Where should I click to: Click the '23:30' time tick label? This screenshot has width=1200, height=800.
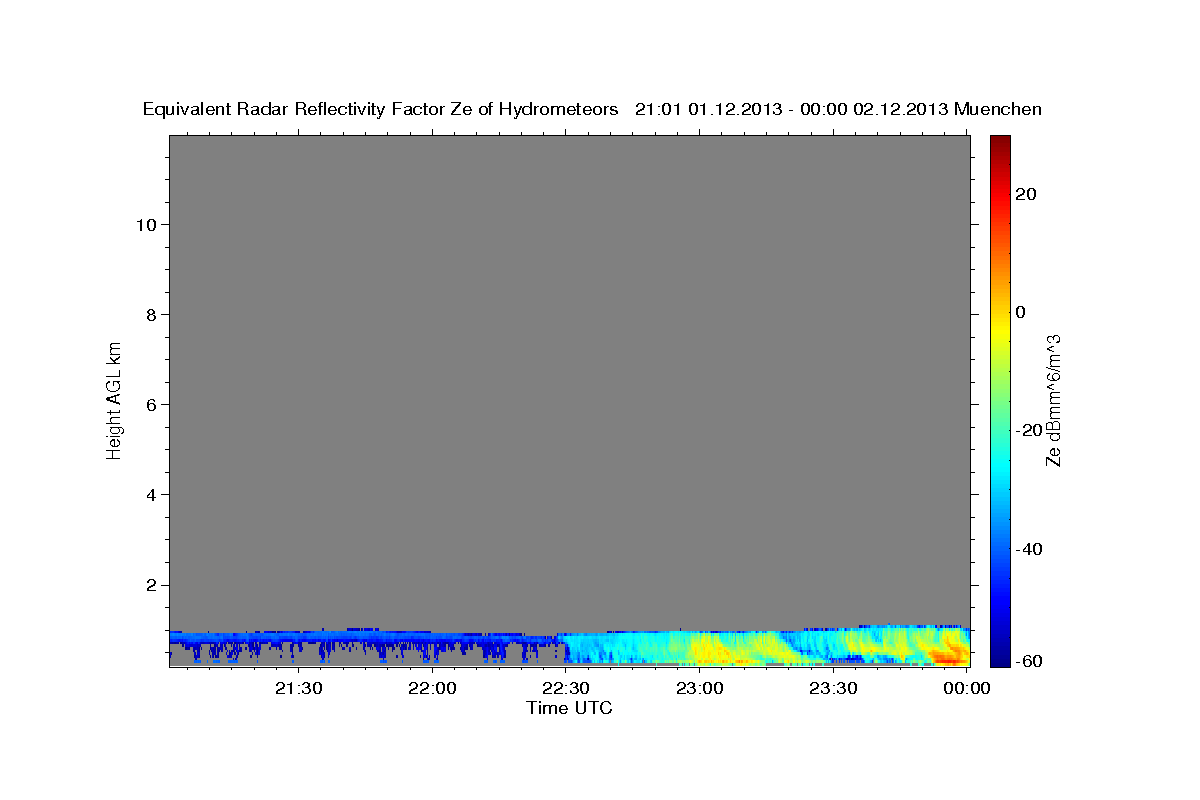pyautogui.click(x=834, y=688)
